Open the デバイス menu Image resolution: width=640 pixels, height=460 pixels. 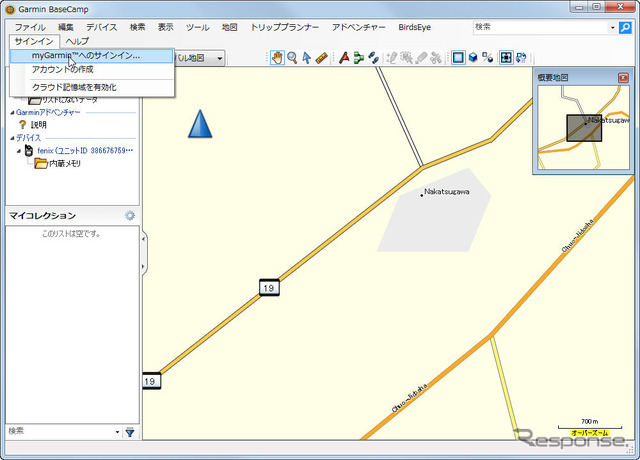[102, 27]
